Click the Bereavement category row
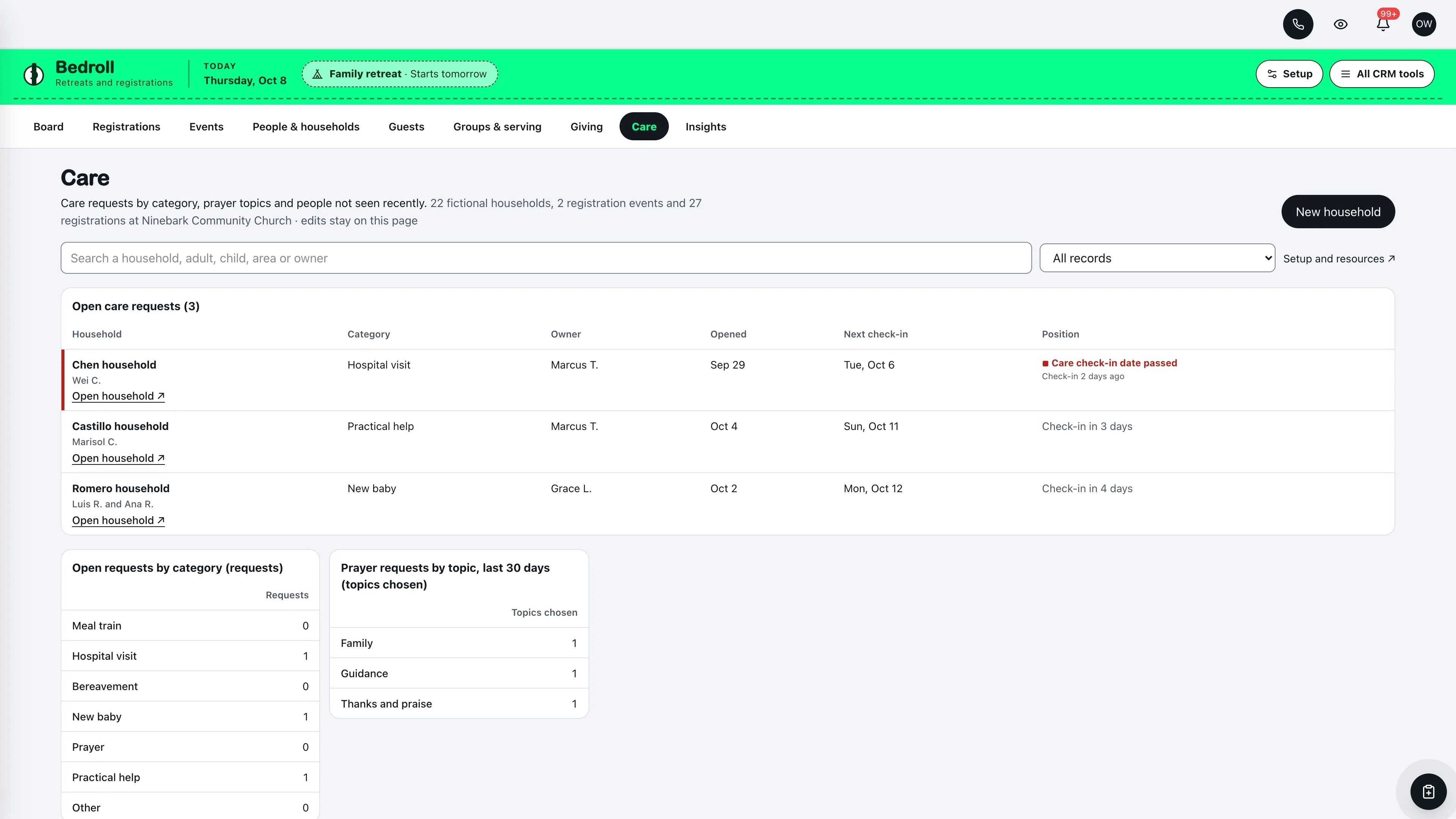1456x819 pixels. point(190,687)
